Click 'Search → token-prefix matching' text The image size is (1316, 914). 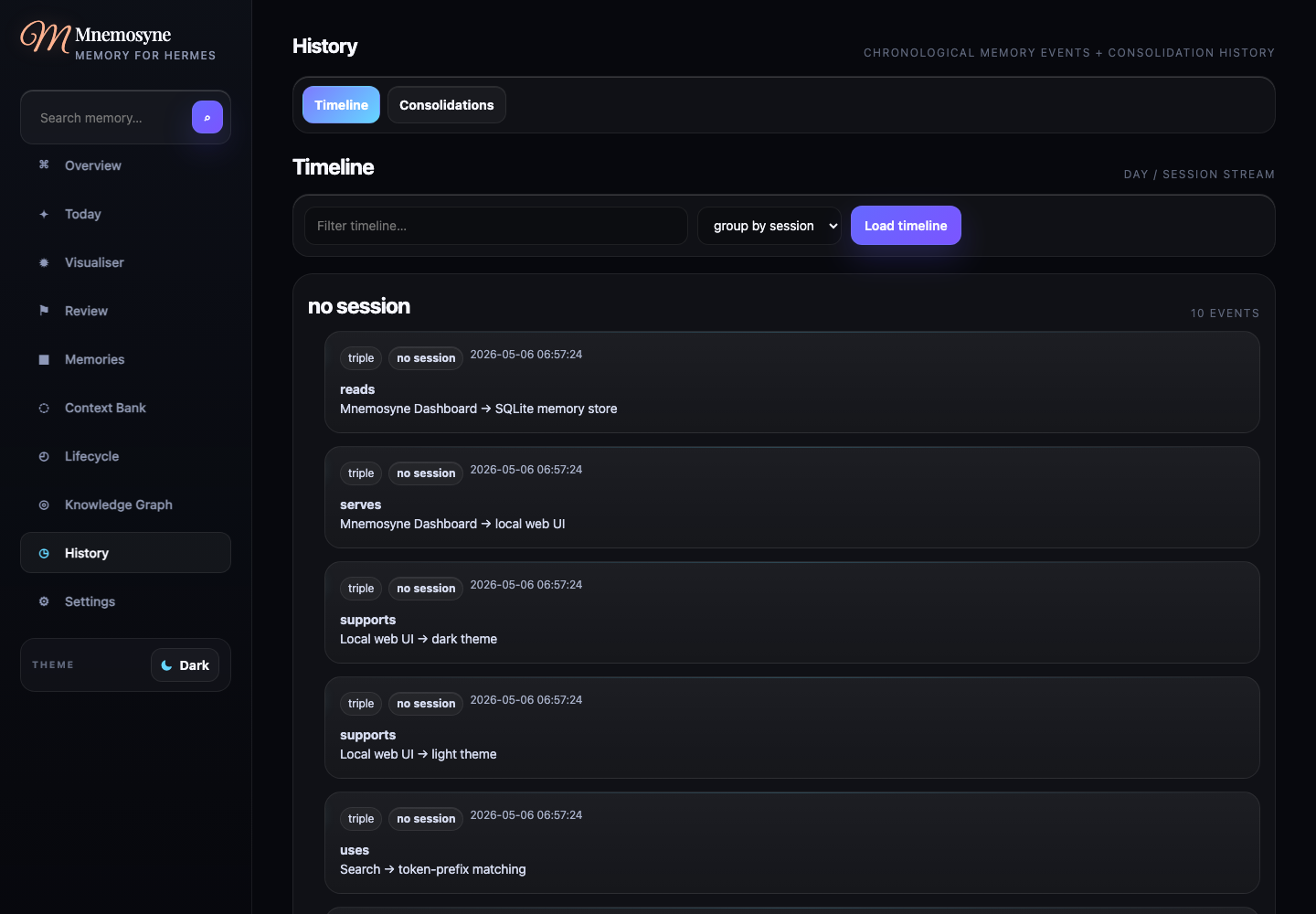433,869
